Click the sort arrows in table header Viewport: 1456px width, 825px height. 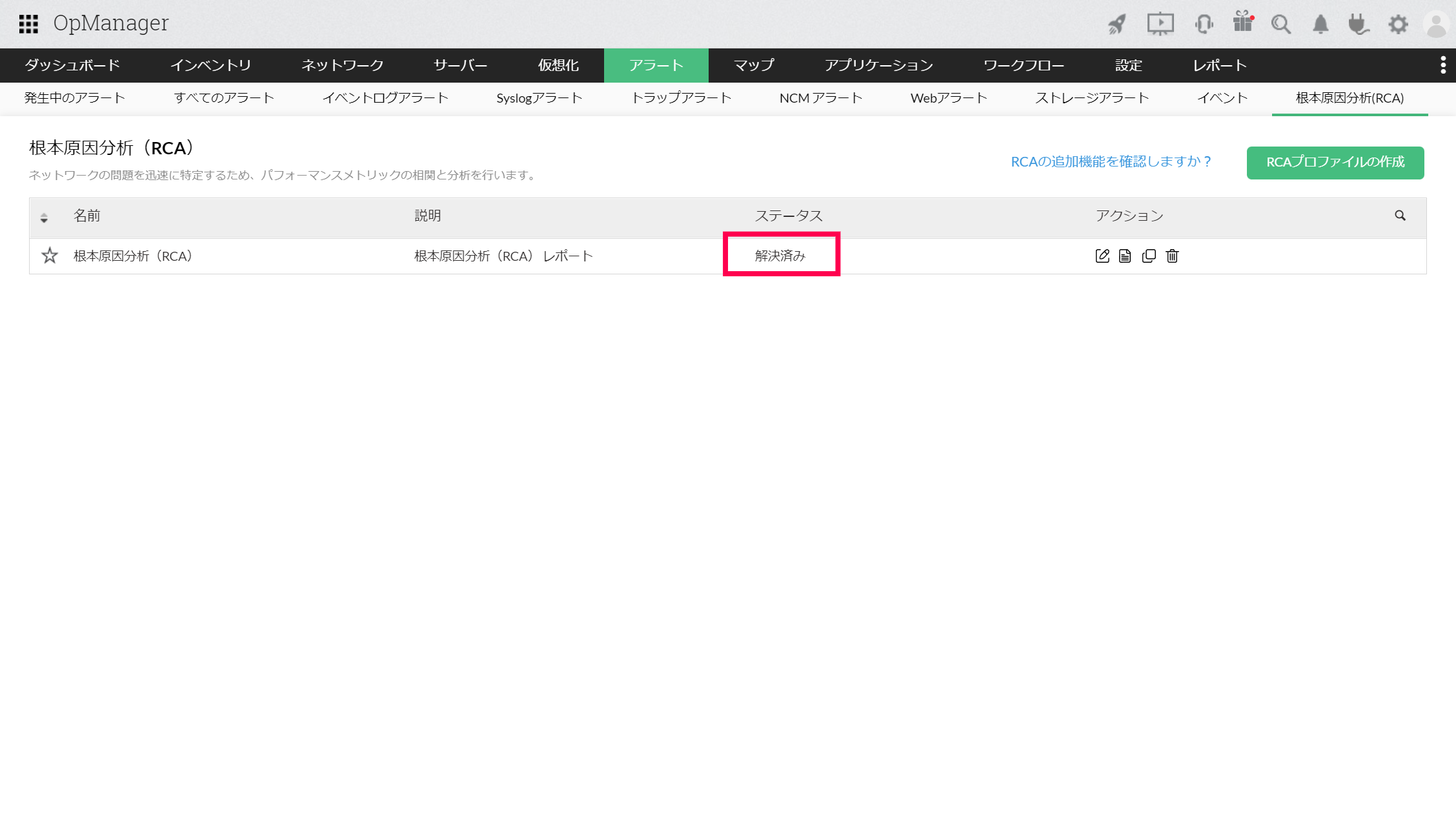[44, 218]
